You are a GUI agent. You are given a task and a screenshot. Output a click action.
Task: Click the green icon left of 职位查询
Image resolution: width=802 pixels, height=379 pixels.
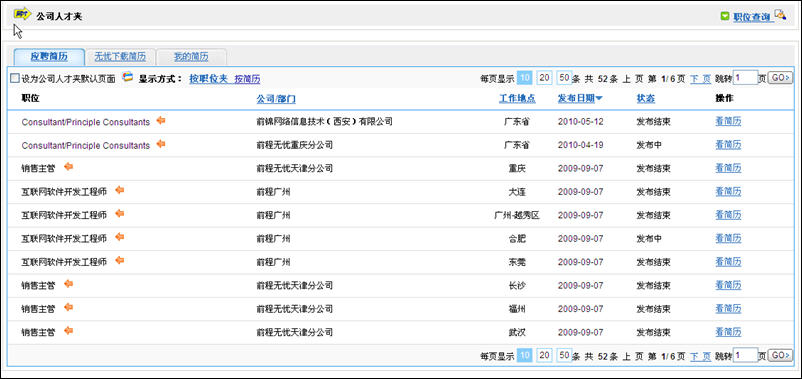[x=725, y=16]
